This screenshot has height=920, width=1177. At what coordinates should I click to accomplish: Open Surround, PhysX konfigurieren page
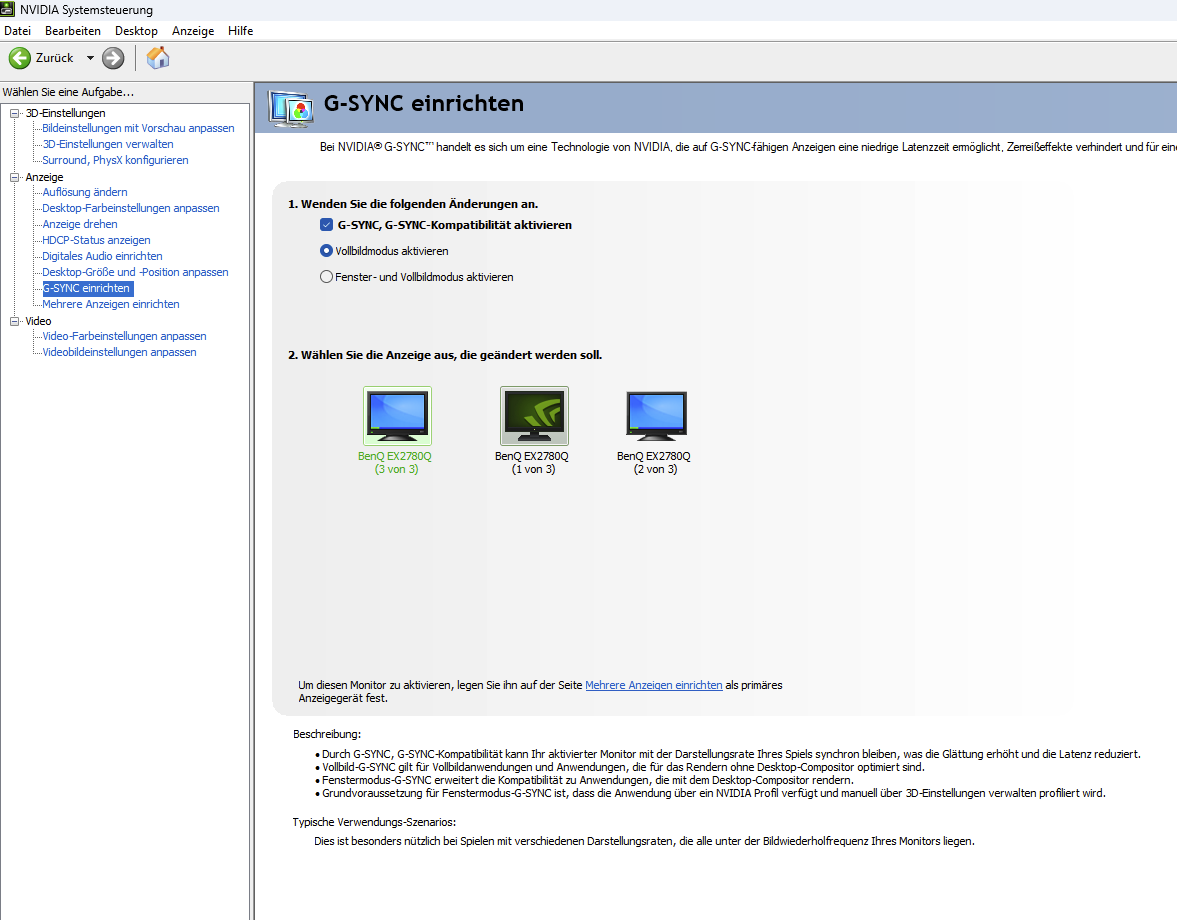point(115,160)
